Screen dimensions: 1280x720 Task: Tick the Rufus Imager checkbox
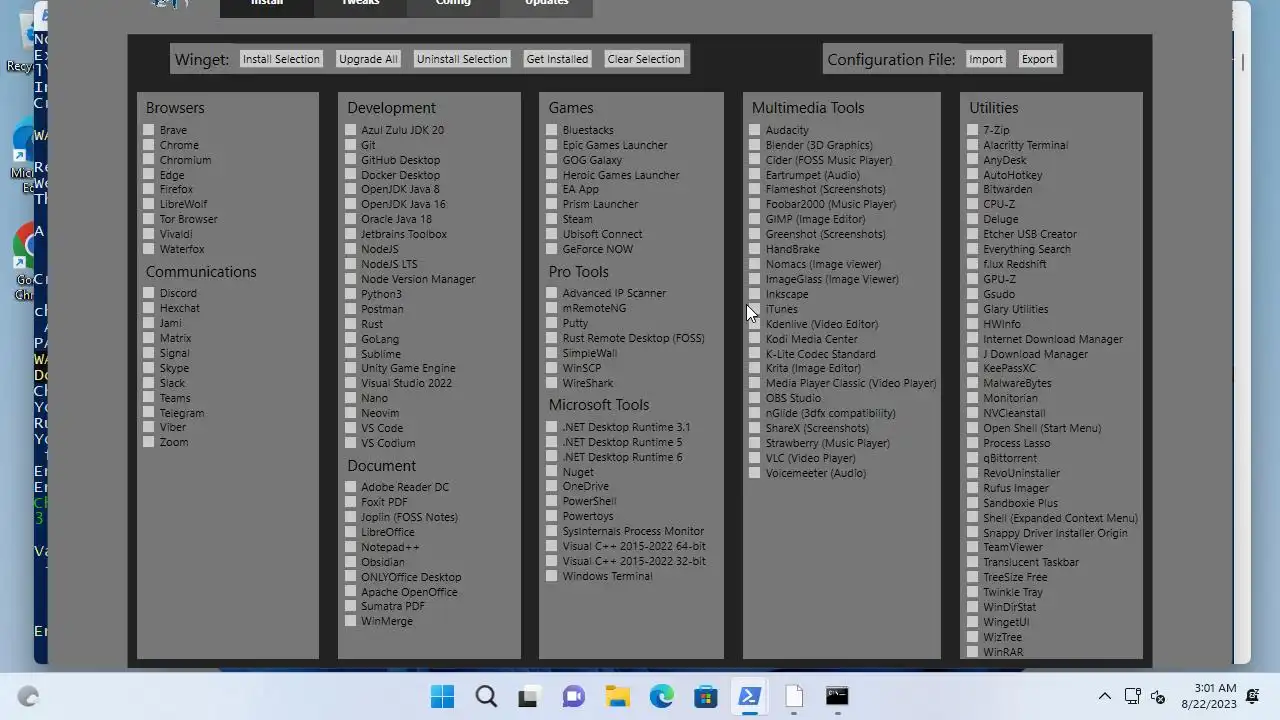[x=973, y=488]
